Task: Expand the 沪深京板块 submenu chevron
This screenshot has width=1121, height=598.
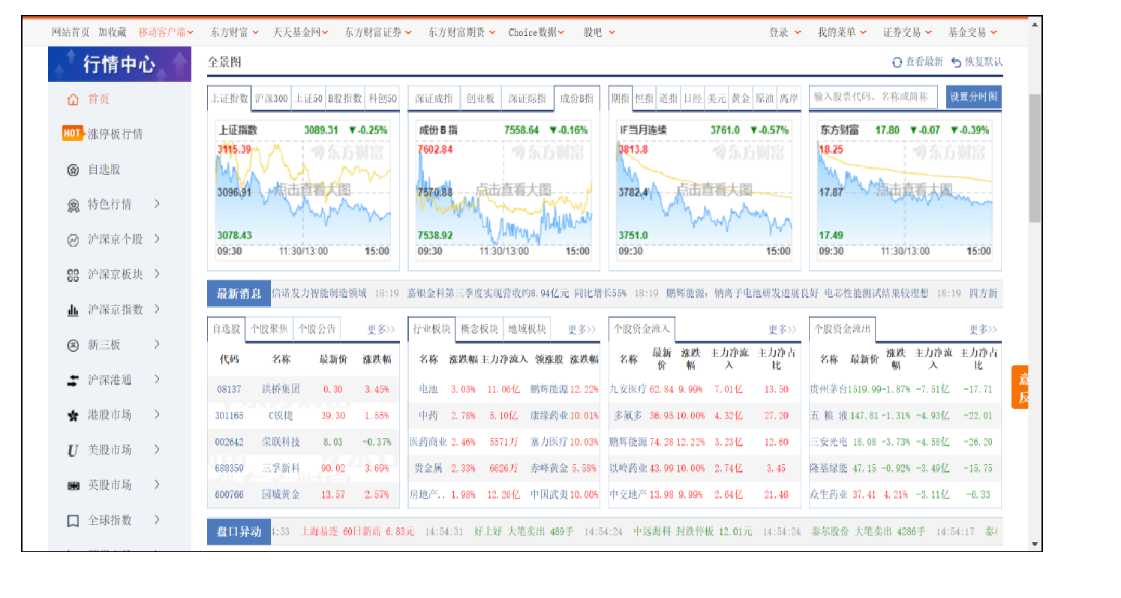Action: coord(157,274)
